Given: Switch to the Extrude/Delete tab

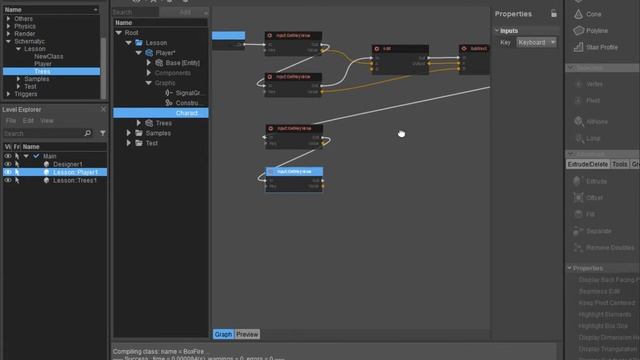Looking at the screenshot, I should click(588, 164).
